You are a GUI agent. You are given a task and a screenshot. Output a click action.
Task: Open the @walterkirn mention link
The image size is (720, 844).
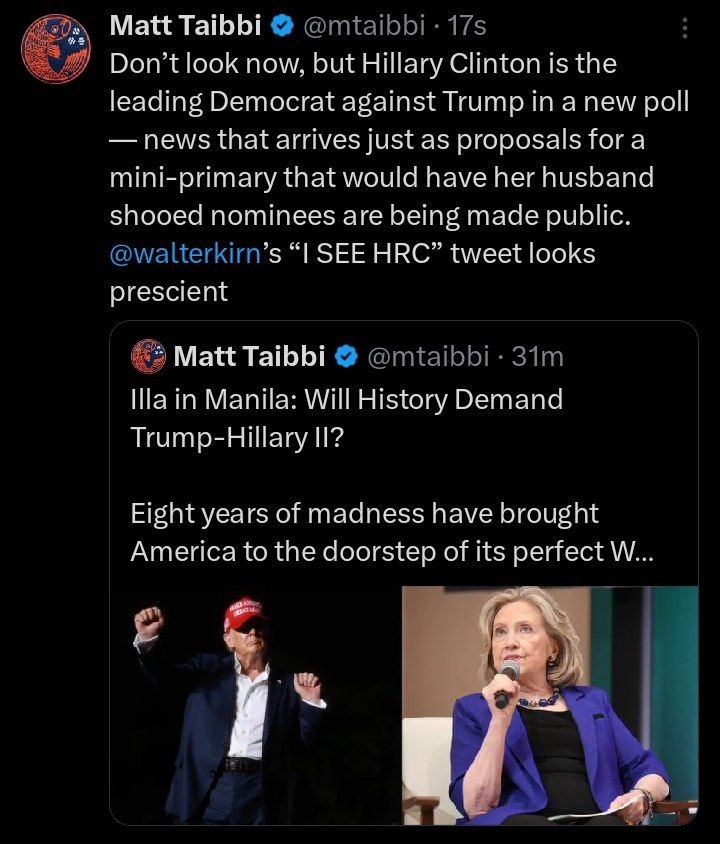coord(186,254)
